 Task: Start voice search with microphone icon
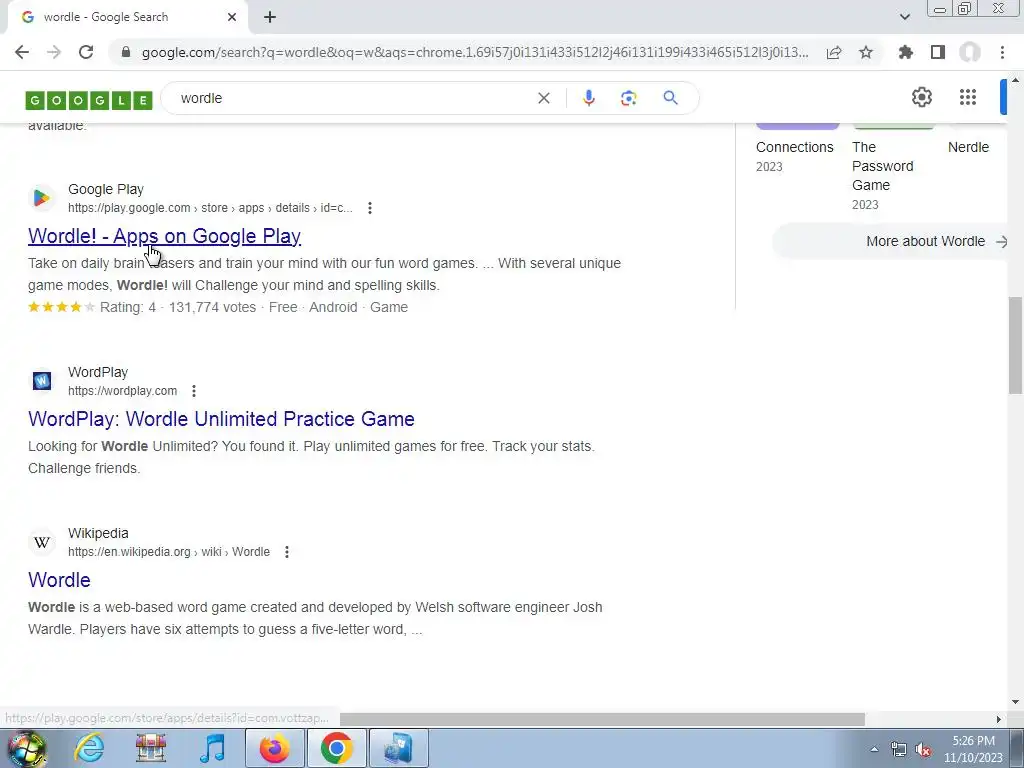pos(588,98)
